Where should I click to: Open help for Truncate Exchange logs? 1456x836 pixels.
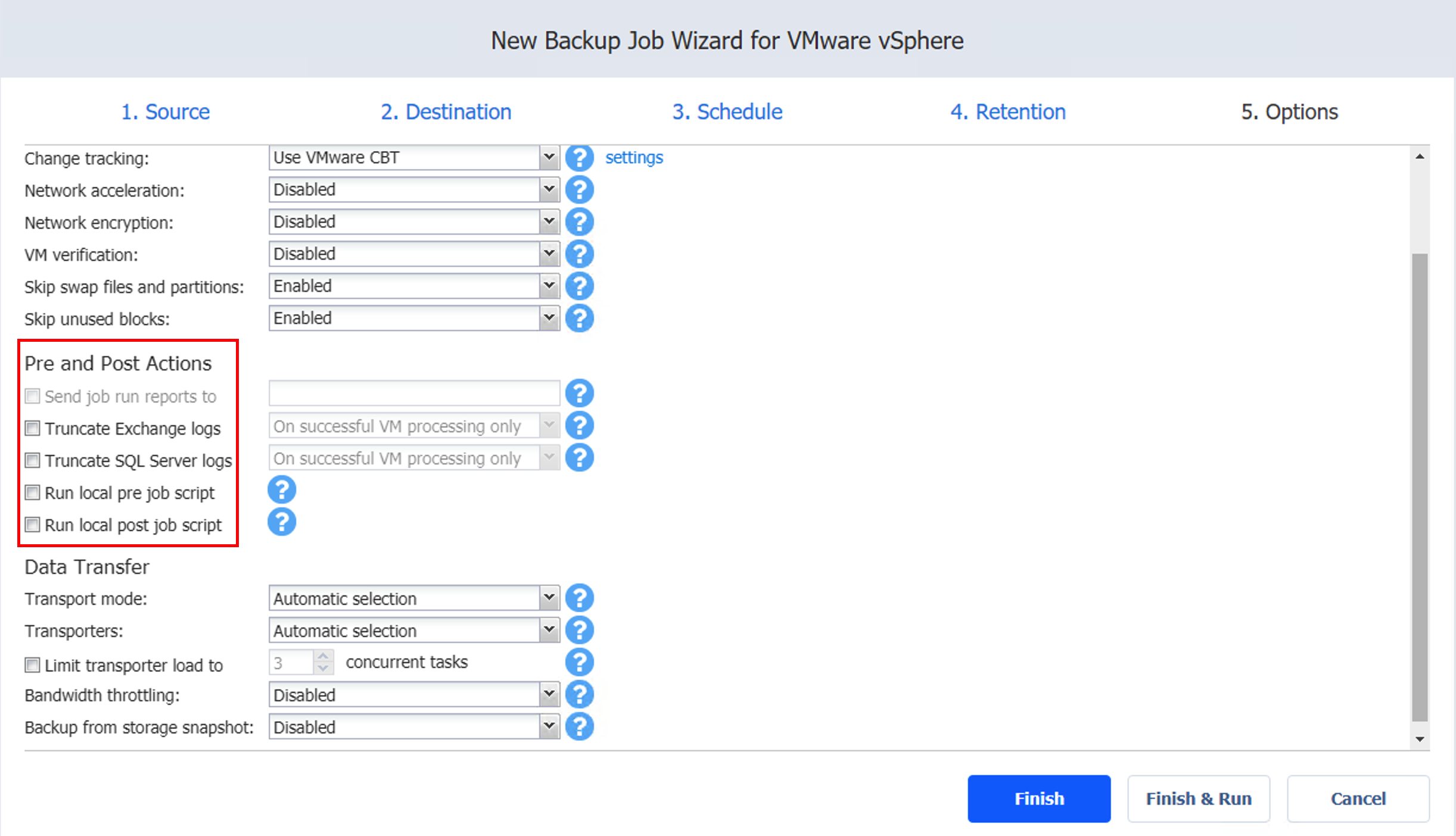click(x=579, y=426)
